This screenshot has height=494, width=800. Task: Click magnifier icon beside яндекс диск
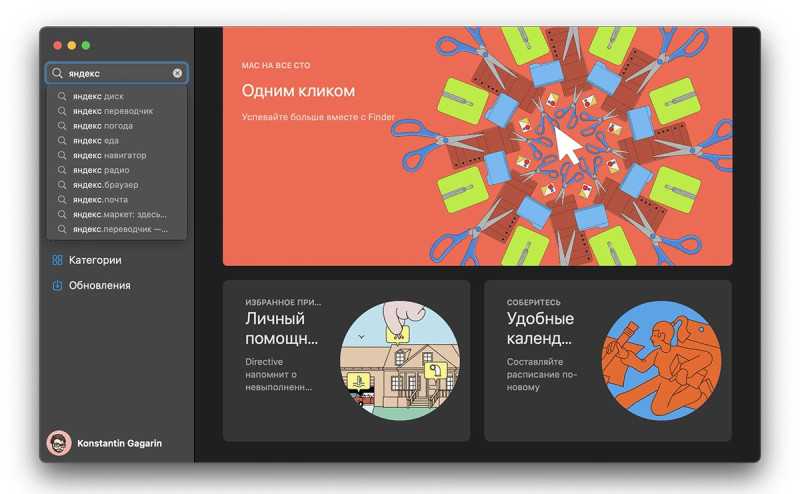[62, 96]
